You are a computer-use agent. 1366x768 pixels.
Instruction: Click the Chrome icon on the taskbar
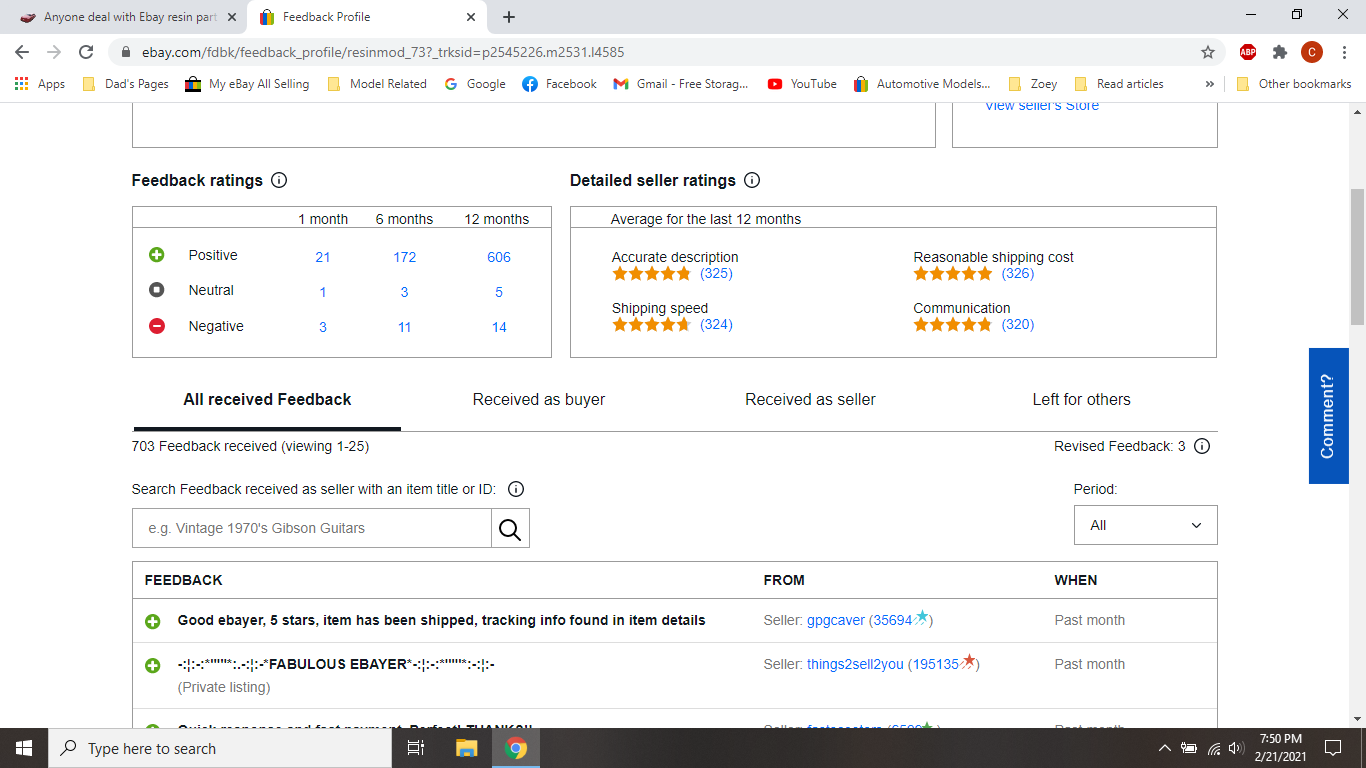pyautogui.click(x=516, y=748)
